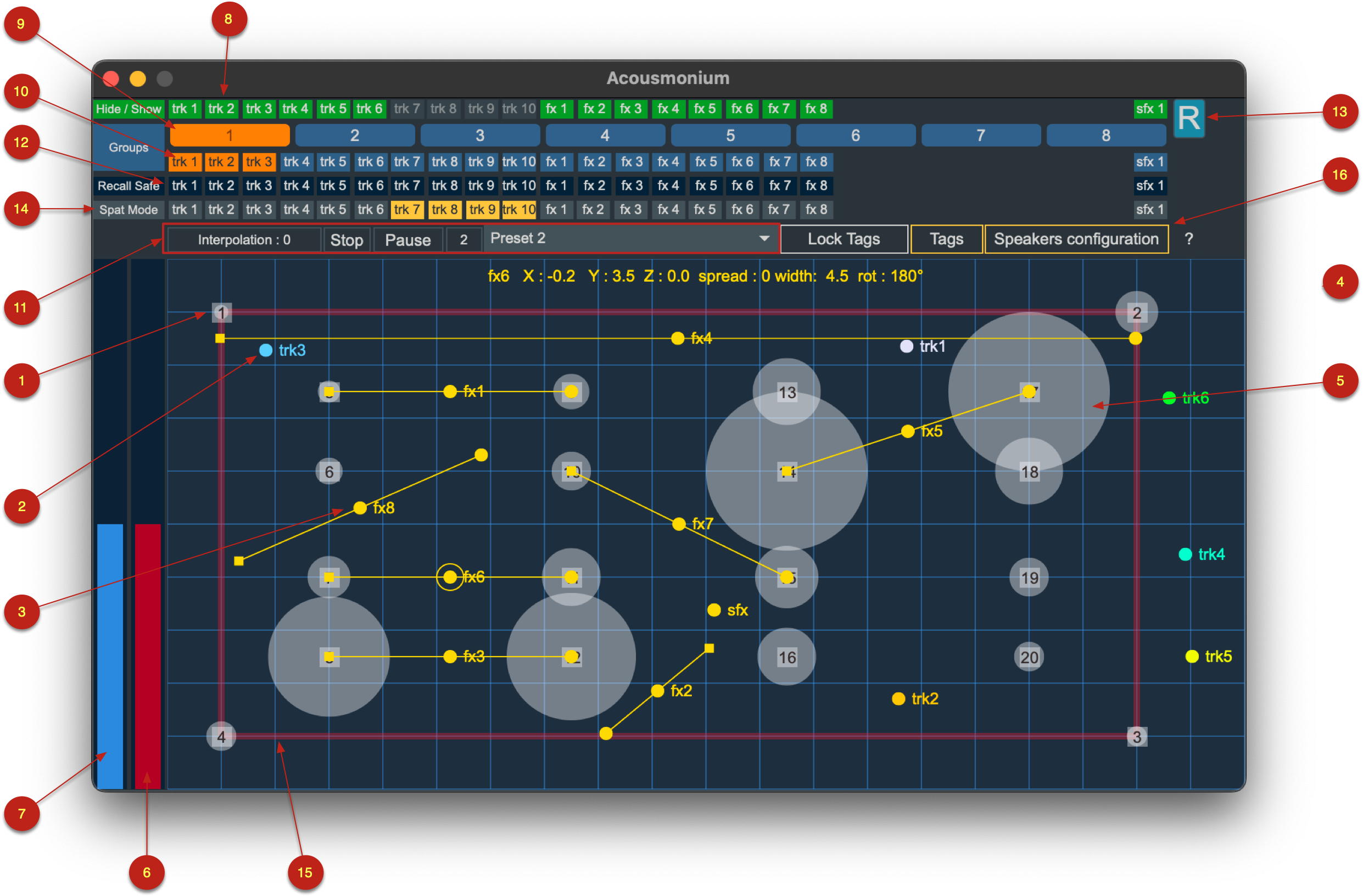Enable Recall Safe for trk 1
The image size is (1363, 896).
(185, 186)
